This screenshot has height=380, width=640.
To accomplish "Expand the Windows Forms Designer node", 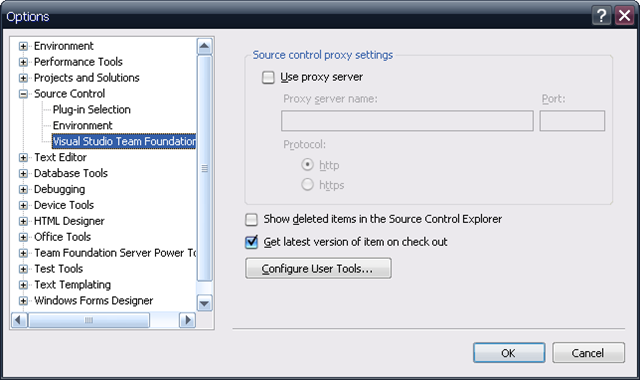I will click(23, 301).
